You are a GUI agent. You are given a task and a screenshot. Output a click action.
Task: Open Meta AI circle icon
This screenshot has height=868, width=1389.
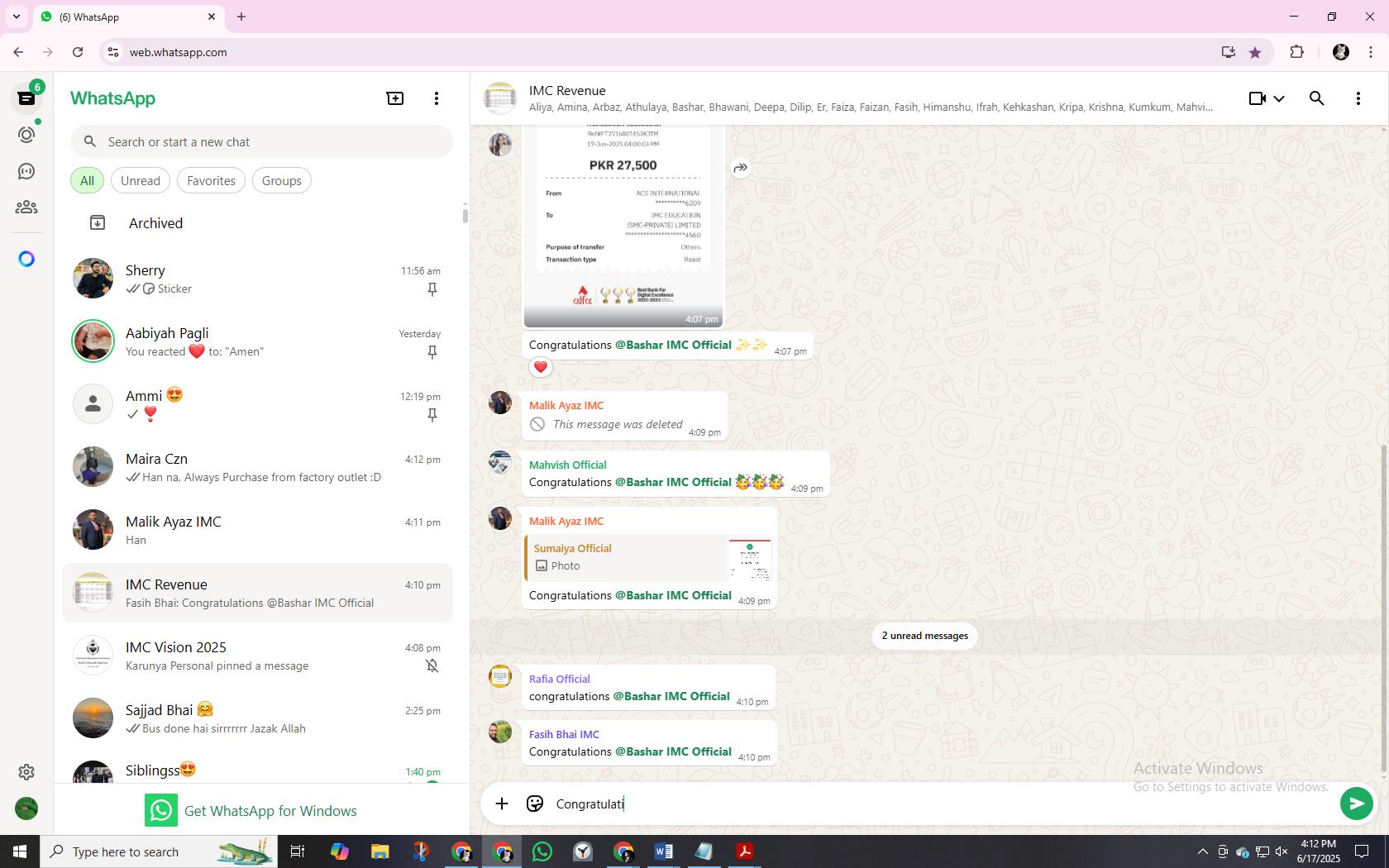pos(26,259)
